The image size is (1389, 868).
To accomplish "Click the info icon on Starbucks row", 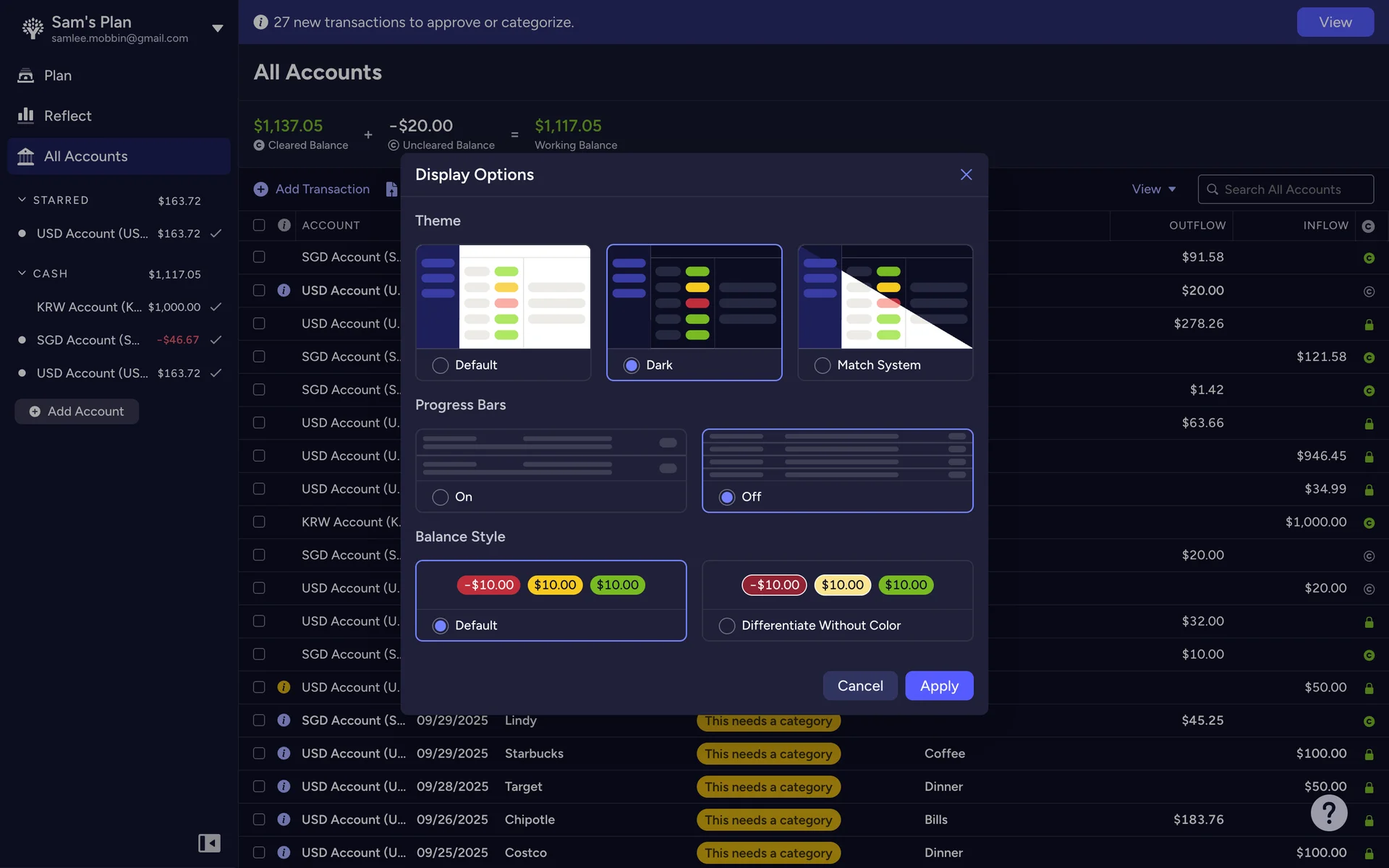I will (x=284, y=753).
